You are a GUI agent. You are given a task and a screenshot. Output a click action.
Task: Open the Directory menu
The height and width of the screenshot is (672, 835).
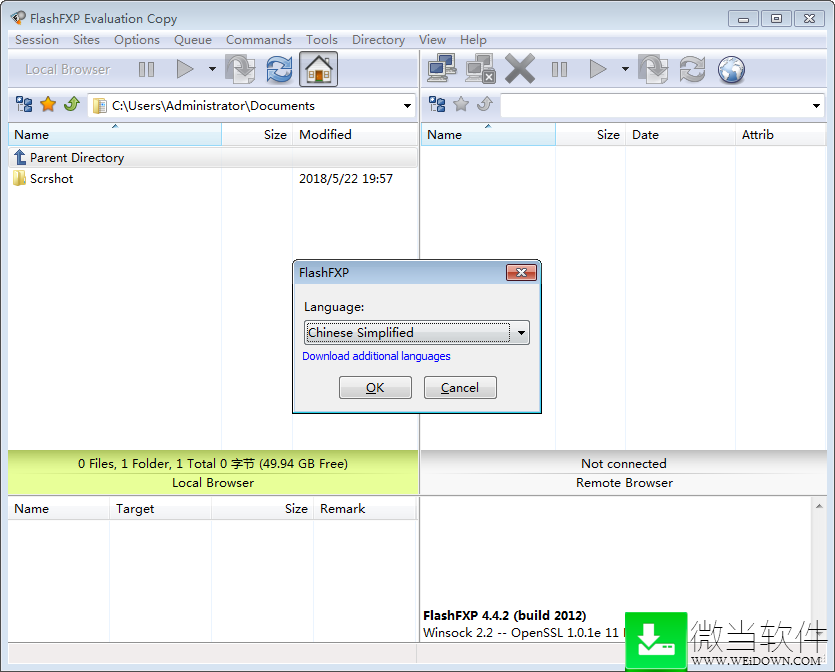[379, 40]
